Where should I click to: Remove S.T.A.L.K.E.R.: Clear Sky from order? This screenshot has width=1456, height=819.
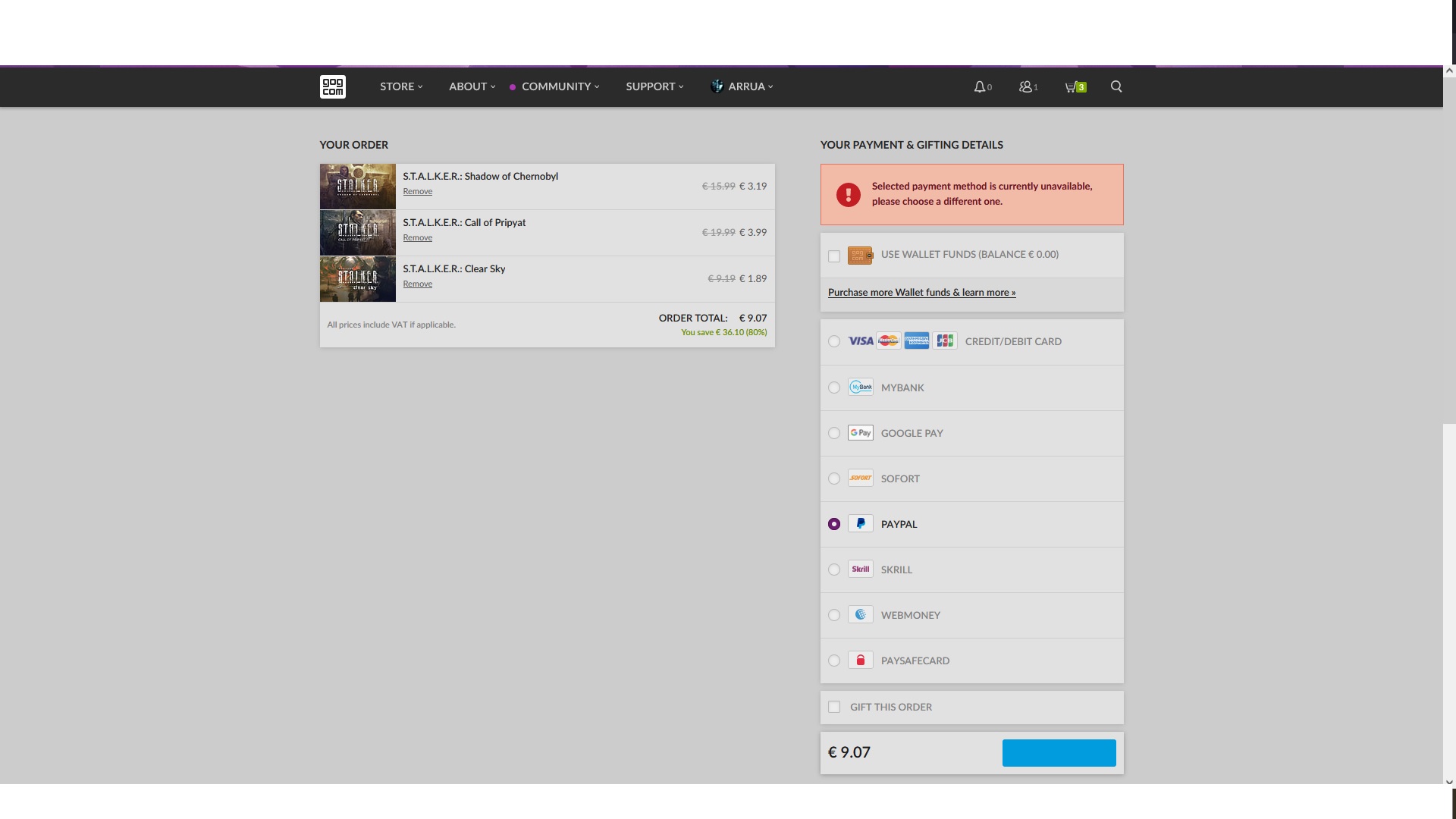pyautogui.click(x=418, y=284)
